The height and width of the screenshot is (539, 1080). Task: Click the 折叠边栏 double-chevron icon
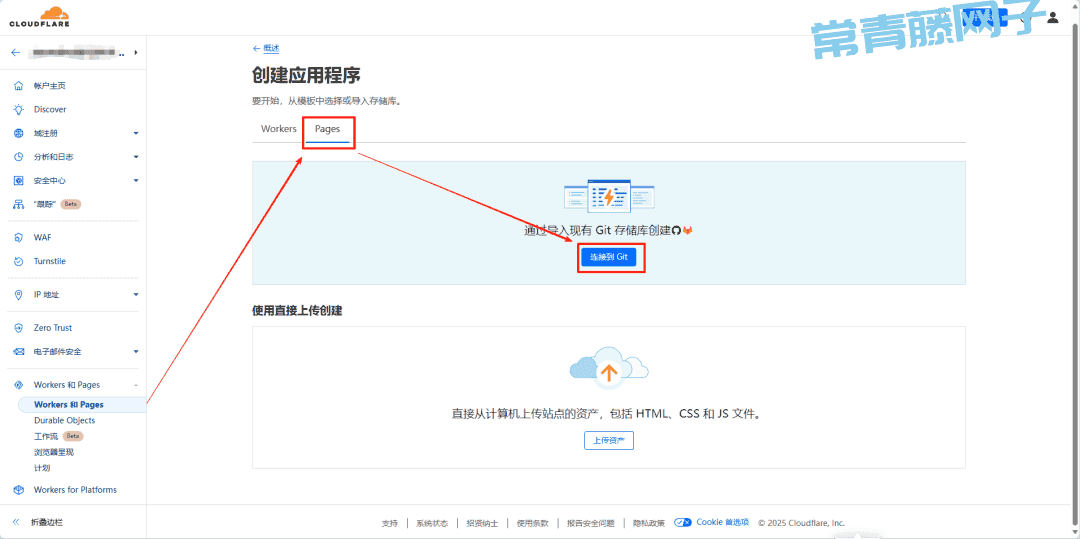pos(16,522)
